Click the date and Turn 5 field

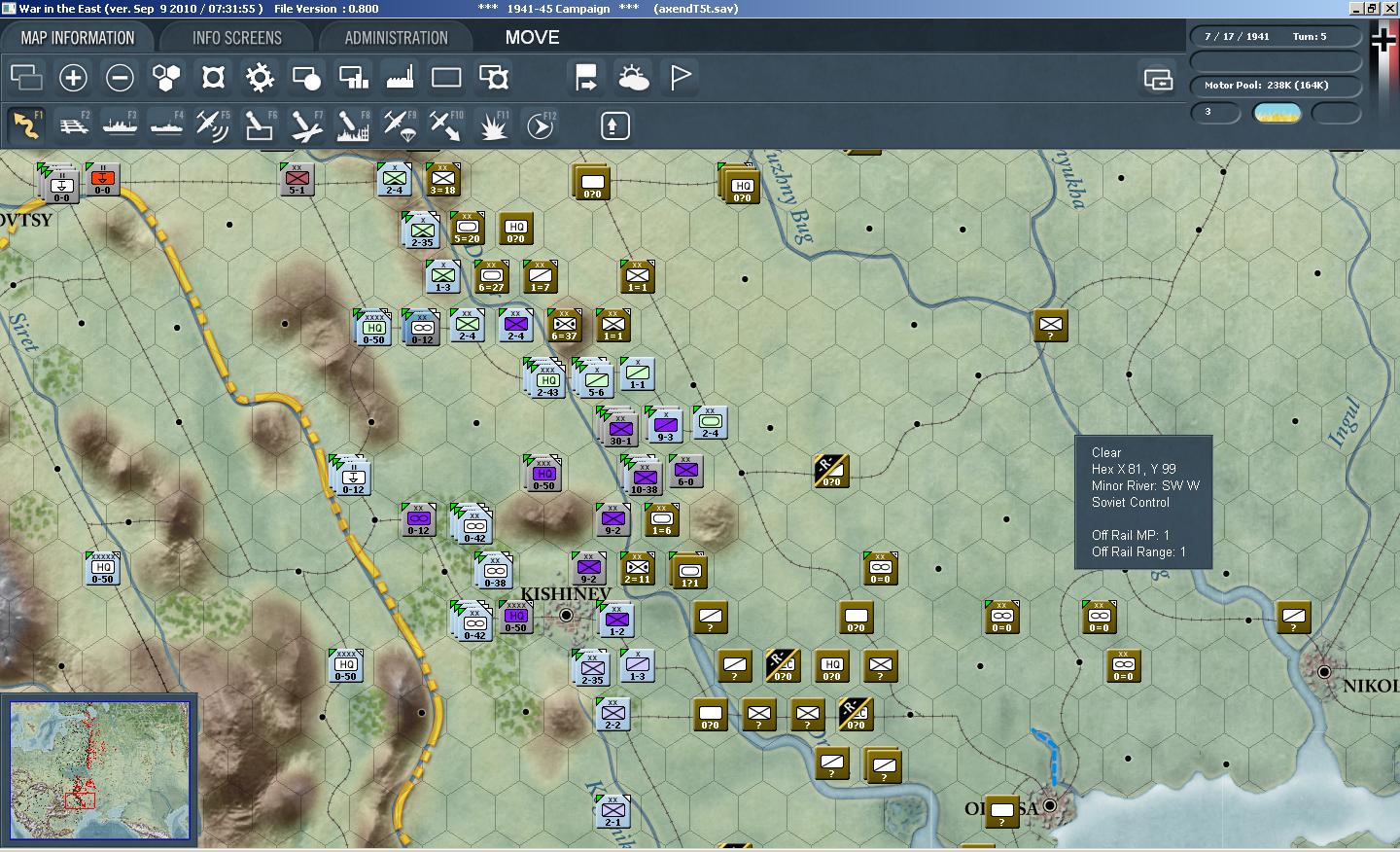pos(1276,37)
